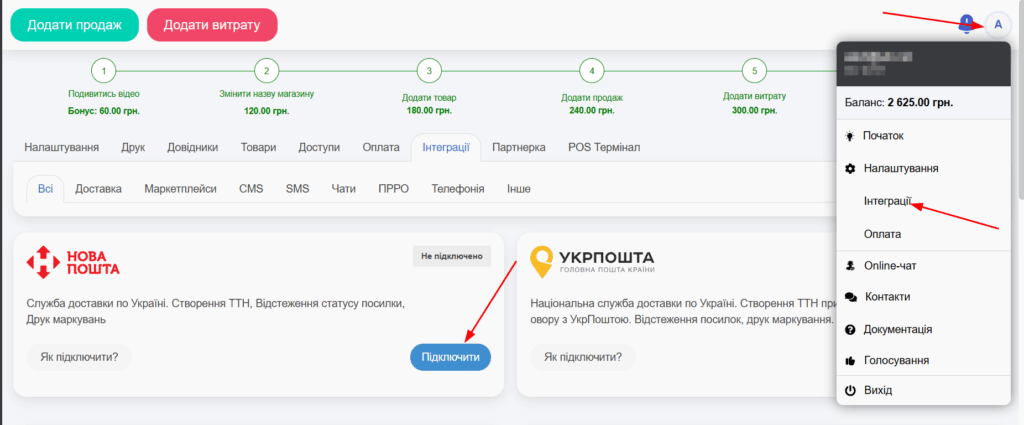The height and width of the screenshot is (425, 1024).
Task: Add a sale with Додати продаж button
Action: pyautogui.click(x=74, y=25)
